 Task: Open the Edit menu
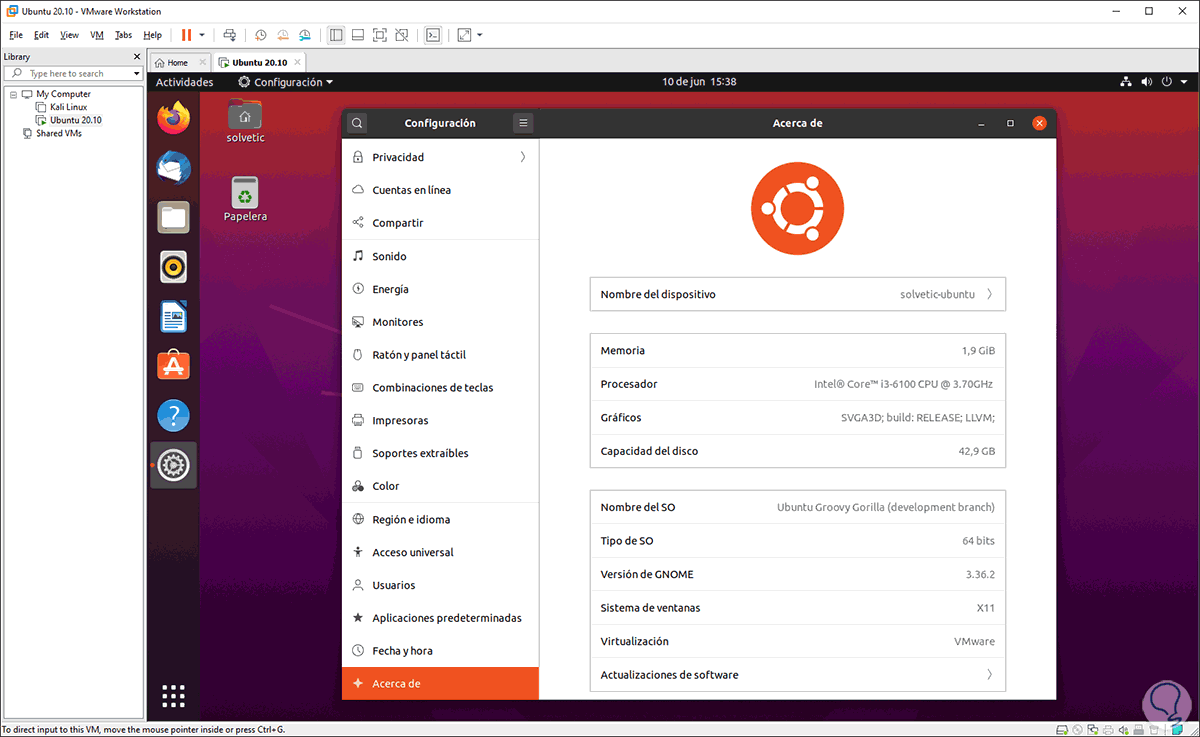(x=41, y=35)
